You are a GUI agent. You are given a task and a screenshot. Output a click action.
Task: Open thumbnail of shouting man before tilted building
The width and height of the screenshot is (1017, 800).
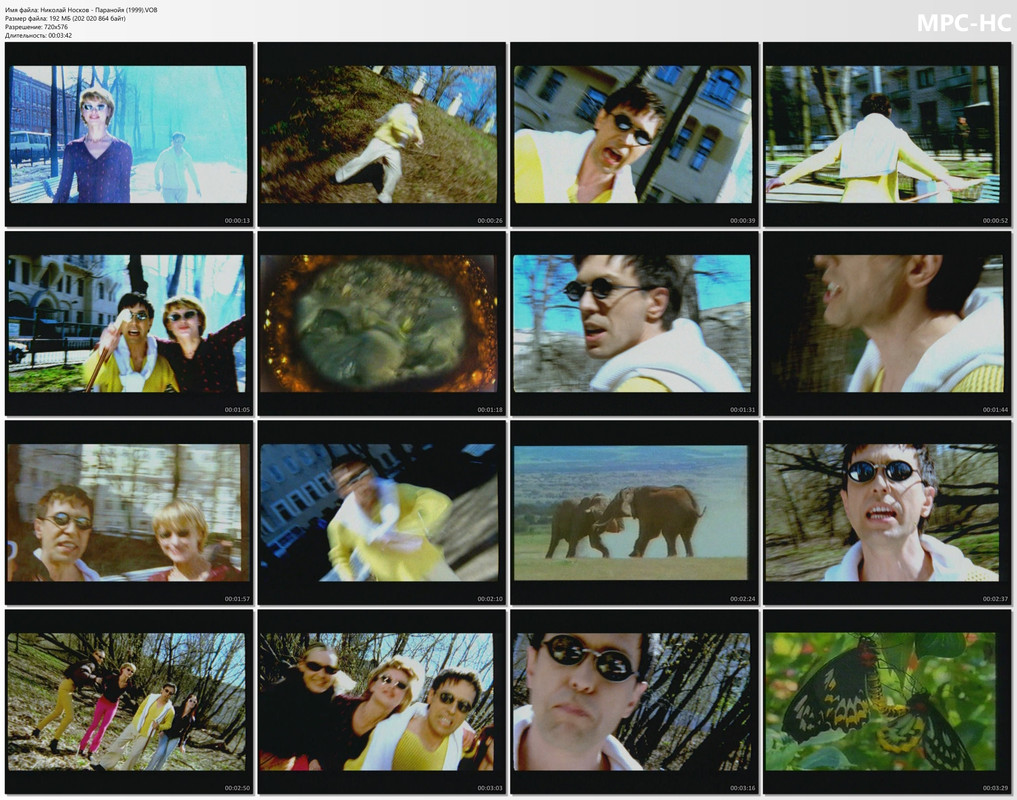(634, 134)
